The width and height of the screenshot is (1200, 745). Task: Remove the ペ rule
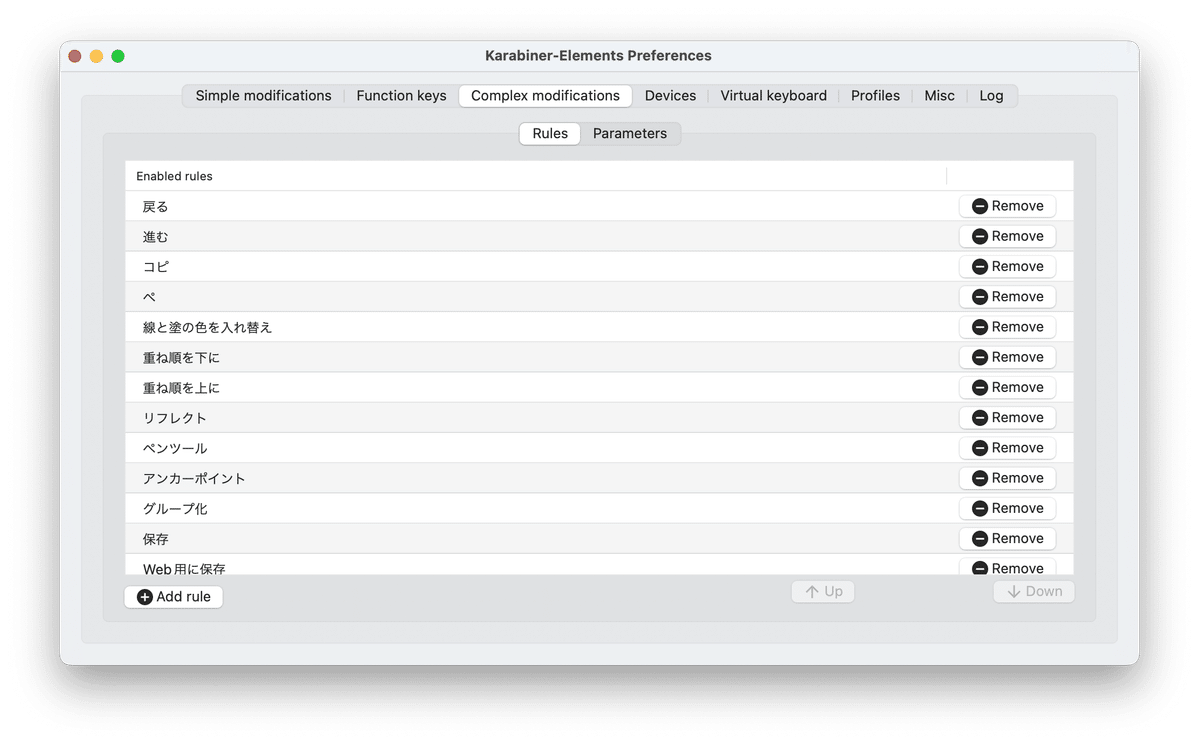pos(1007,297)
